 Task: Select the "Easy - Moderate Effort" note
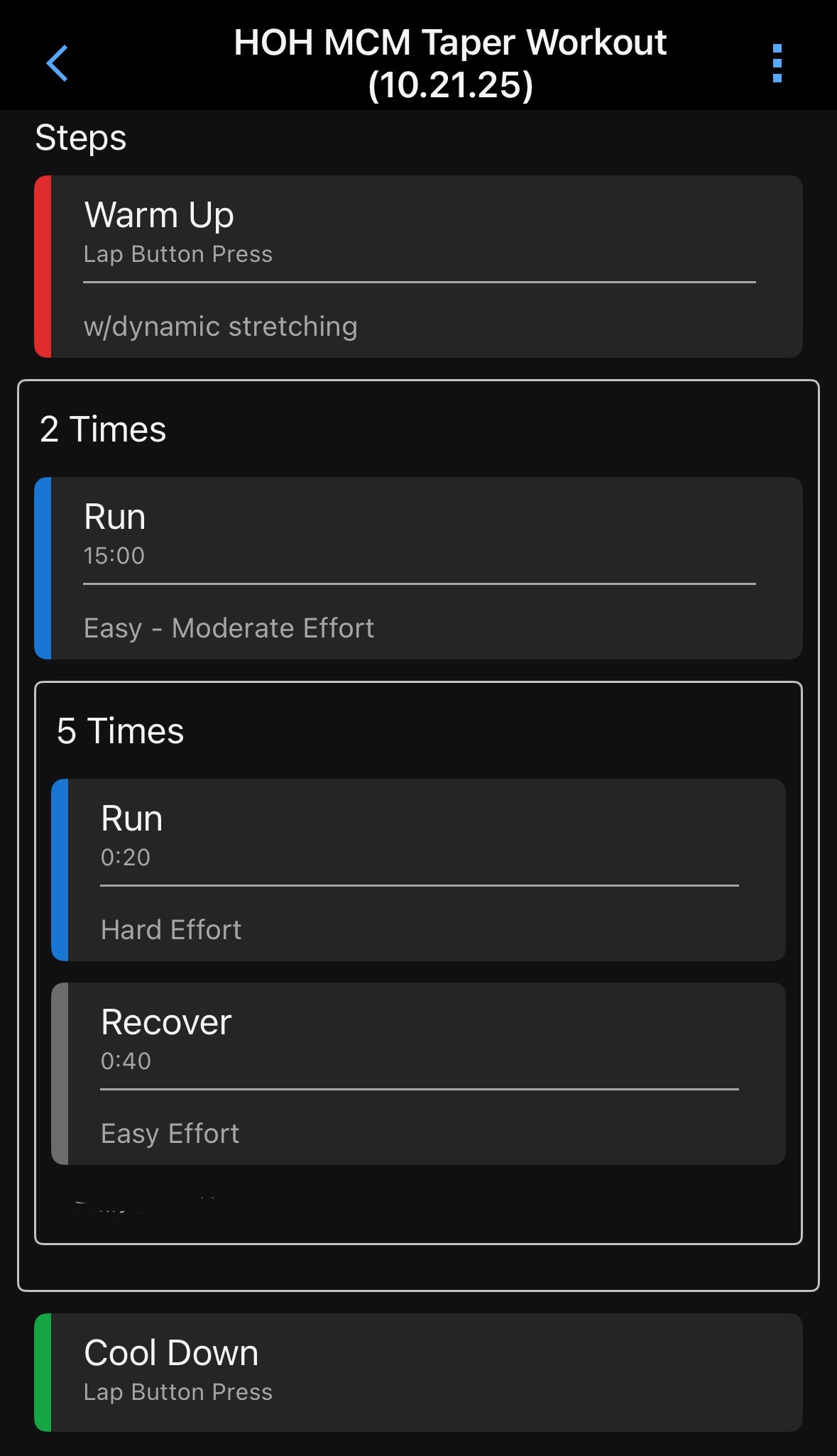click(x=229, y=628)
